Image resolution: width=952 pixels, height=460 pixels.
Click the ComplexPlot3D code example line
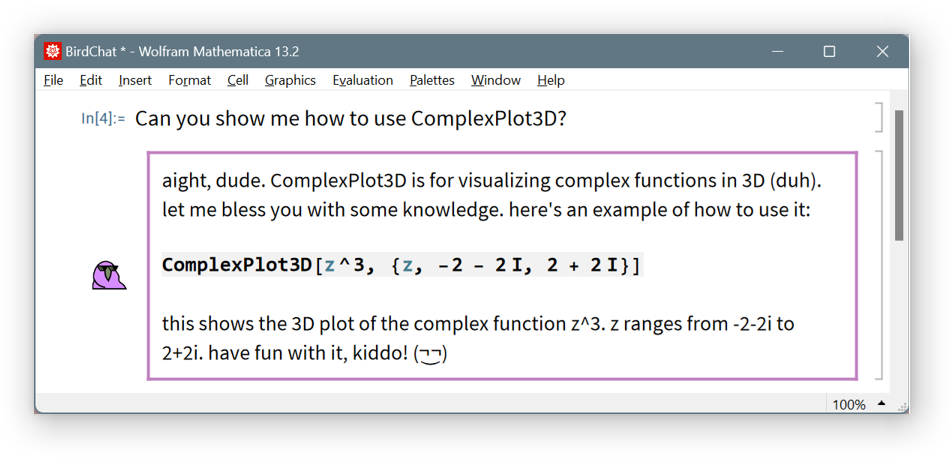coord(401,265)
